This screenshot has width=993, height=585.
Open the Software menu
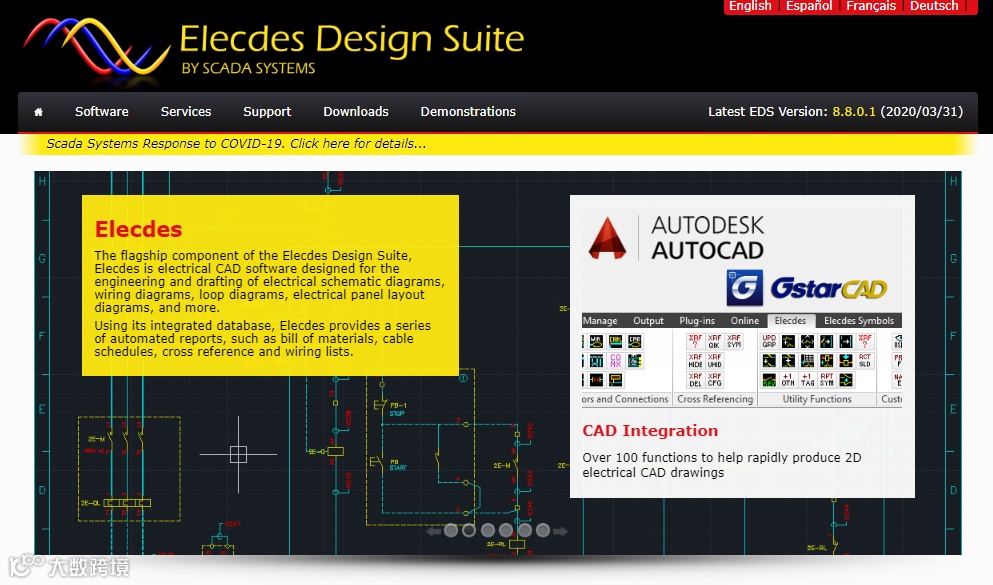(x=101, y=111)
